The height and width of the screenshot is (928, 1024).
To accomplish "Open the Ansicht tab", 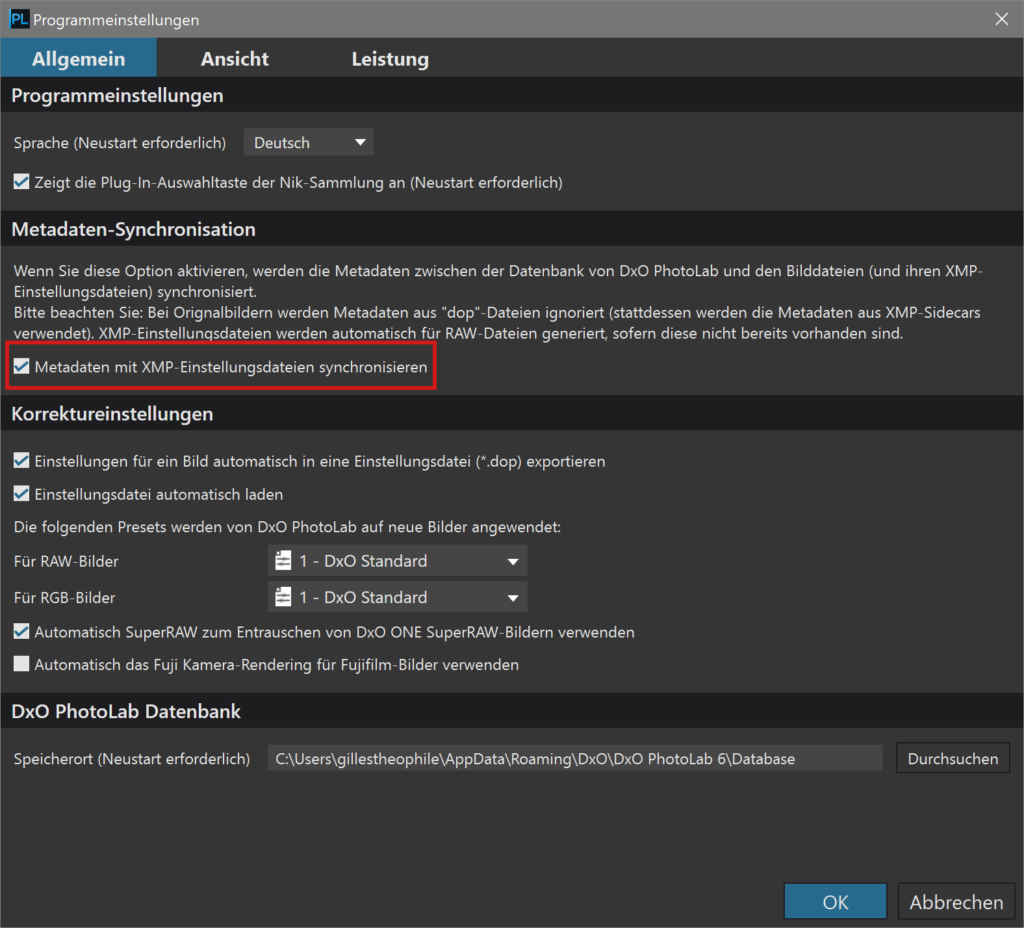I will click(x=234, y=59).
